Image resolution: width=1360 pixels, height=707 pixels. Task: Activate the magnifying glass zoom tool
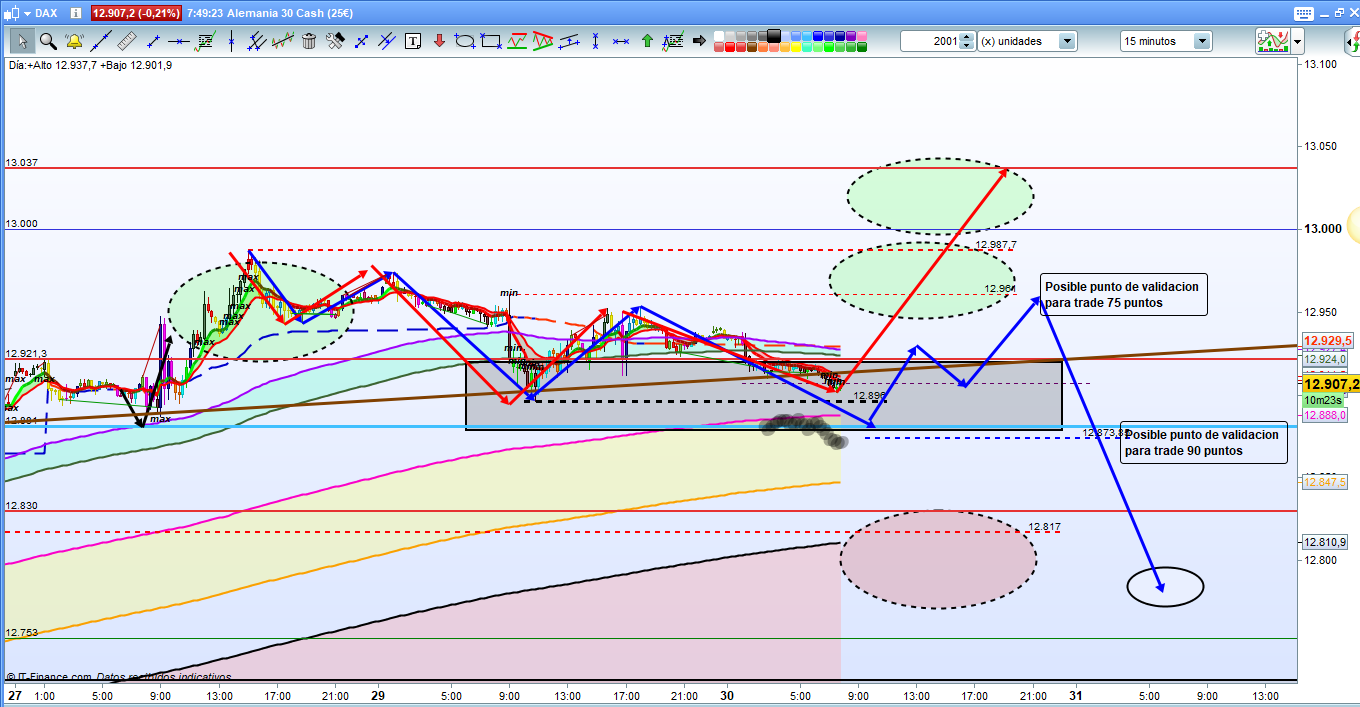coord(48,41)
